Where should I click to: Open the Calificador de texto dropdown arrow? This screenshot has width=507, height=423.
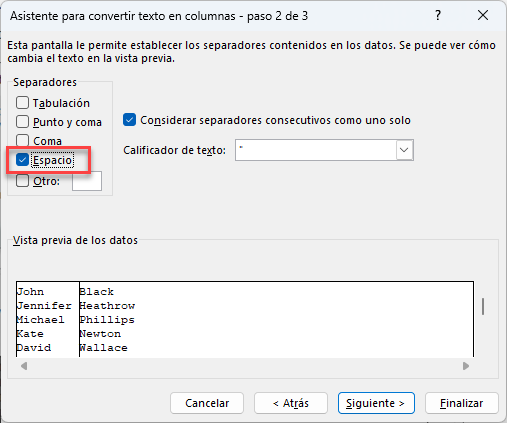pyautogui.click(x=404, y=150)
